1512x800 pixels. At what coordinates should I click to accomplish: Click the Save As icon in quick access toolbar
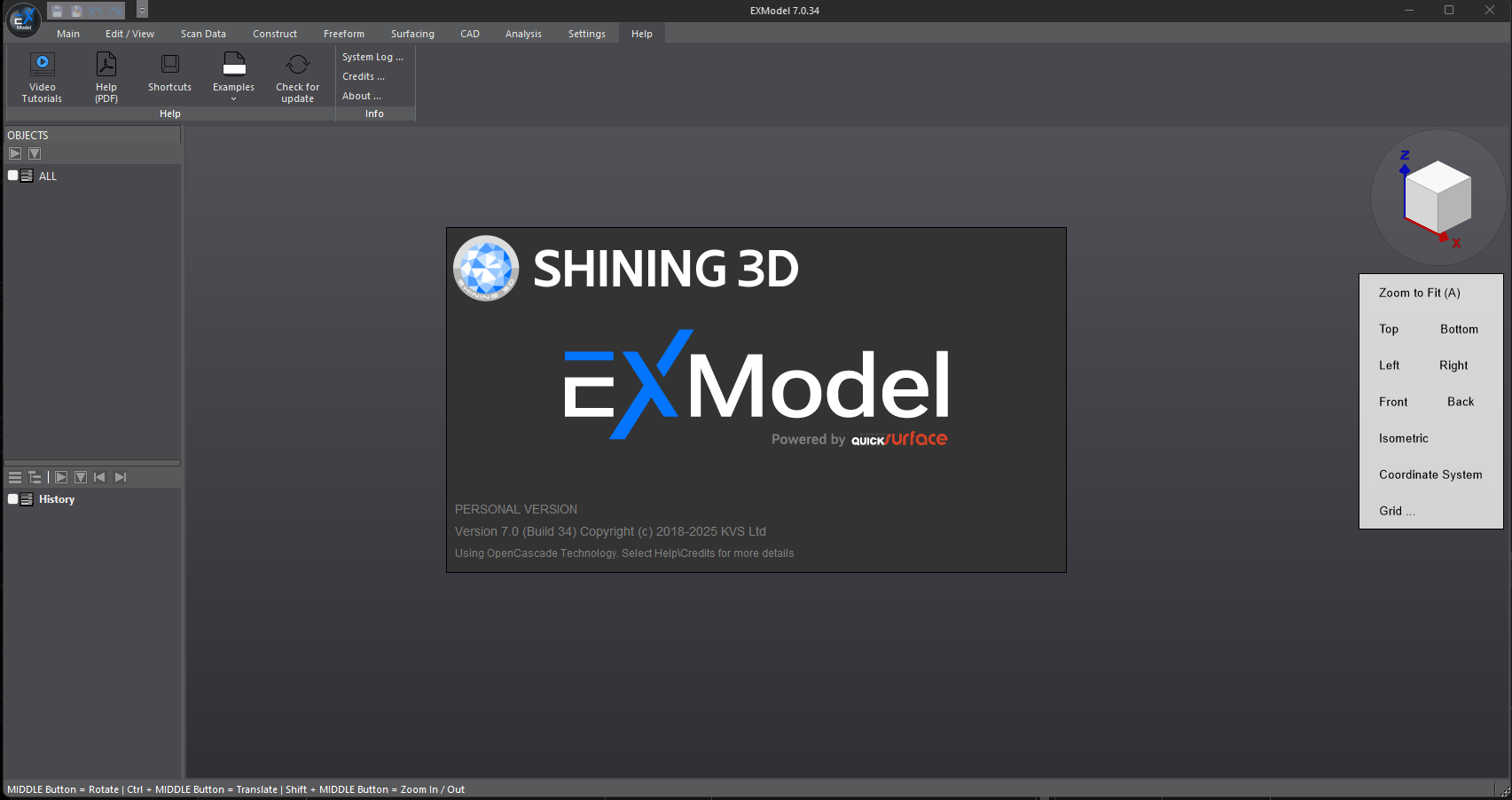pyautogui.click(x=76, y=11)
